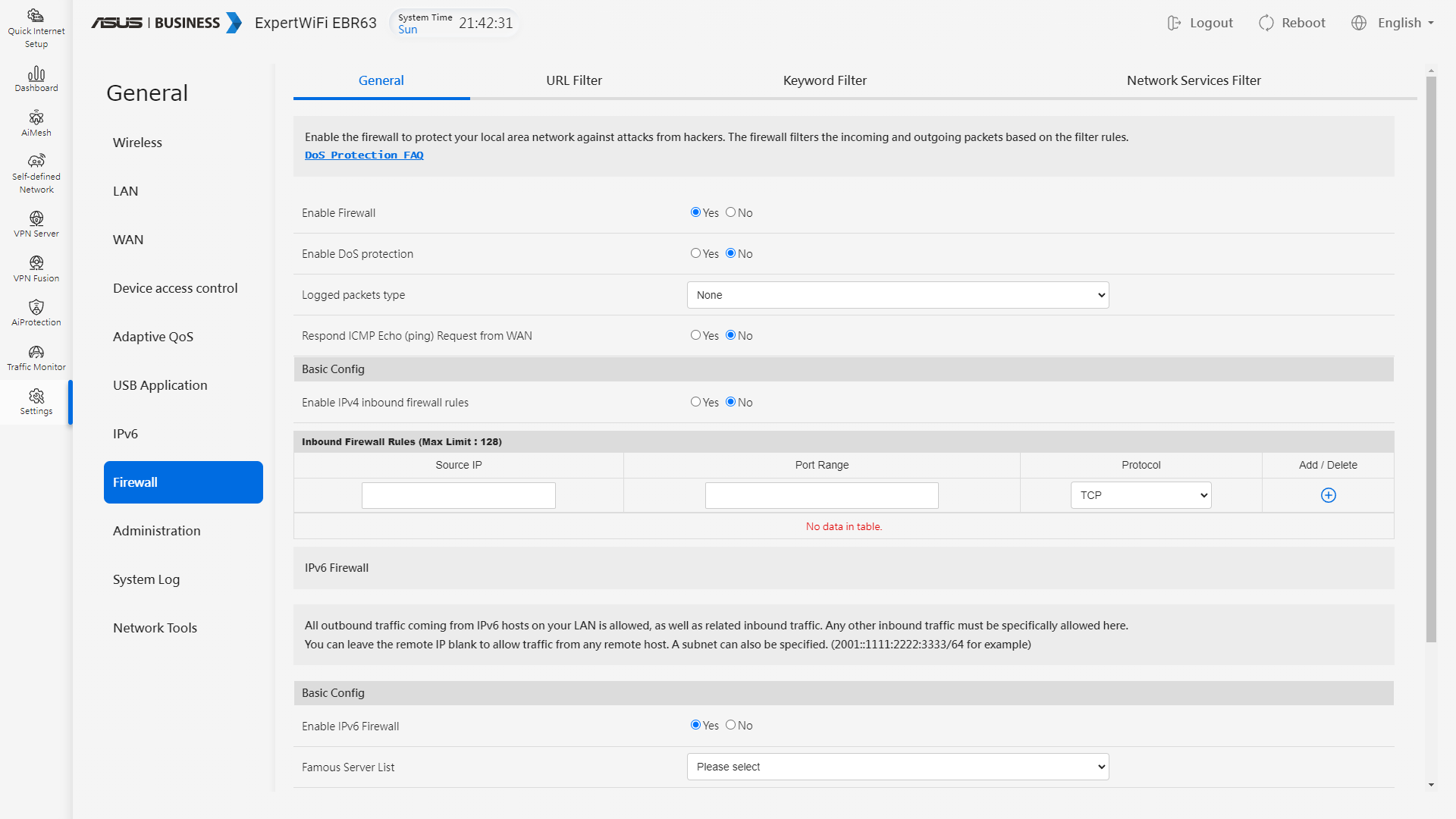1456x819 pixels.
Task: Expand the Protocol TCP dropdown
Action: click(x=1141, y=495)
